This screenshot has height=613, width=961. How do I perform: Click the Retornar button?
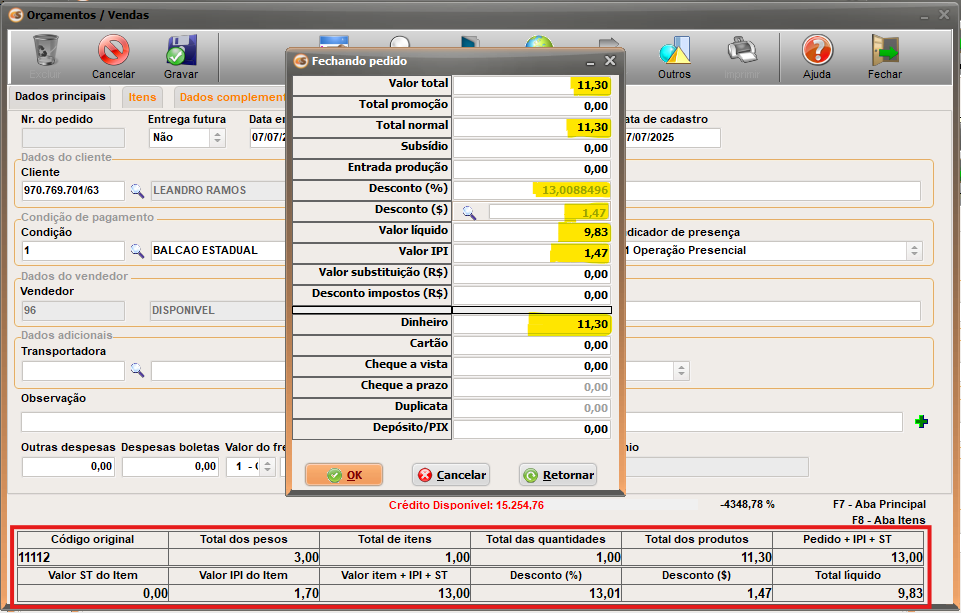pos(558,475)
